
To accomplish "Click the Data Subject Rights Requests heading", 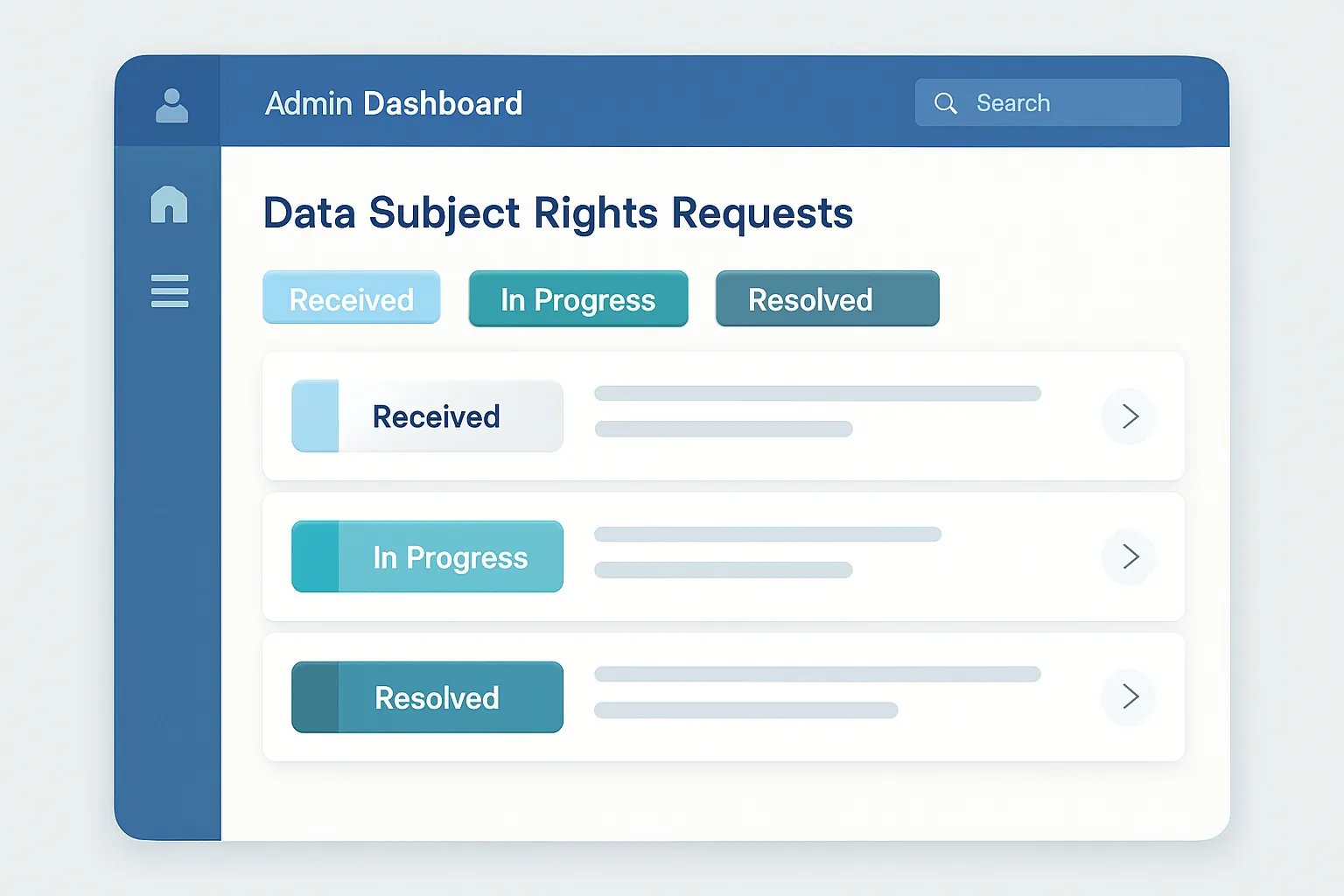I will point(558,213).
